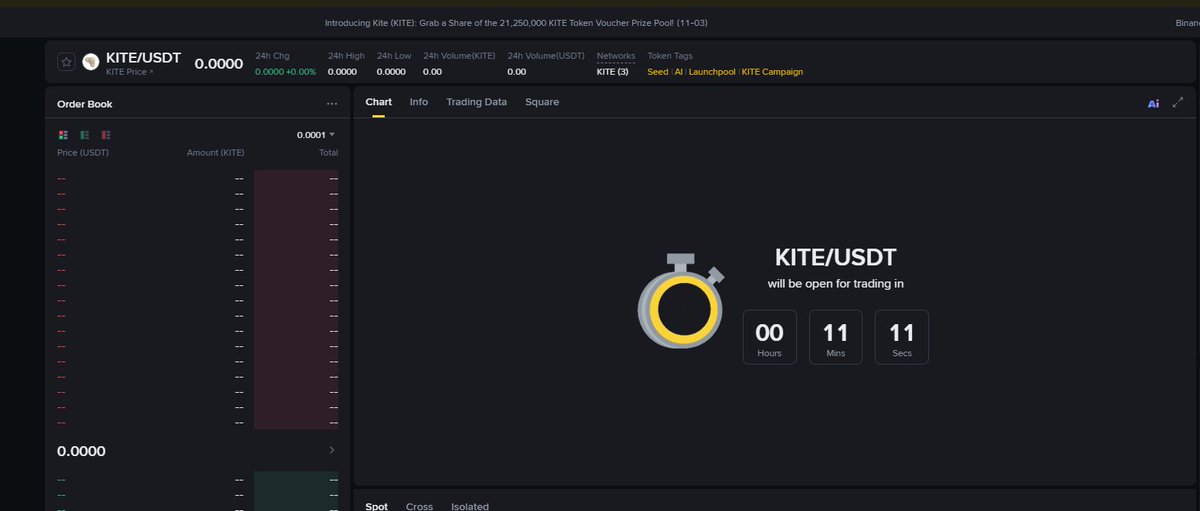Open the Trading Data tab
This screenshot has width=1200, height=511.
tap(476, 102)
